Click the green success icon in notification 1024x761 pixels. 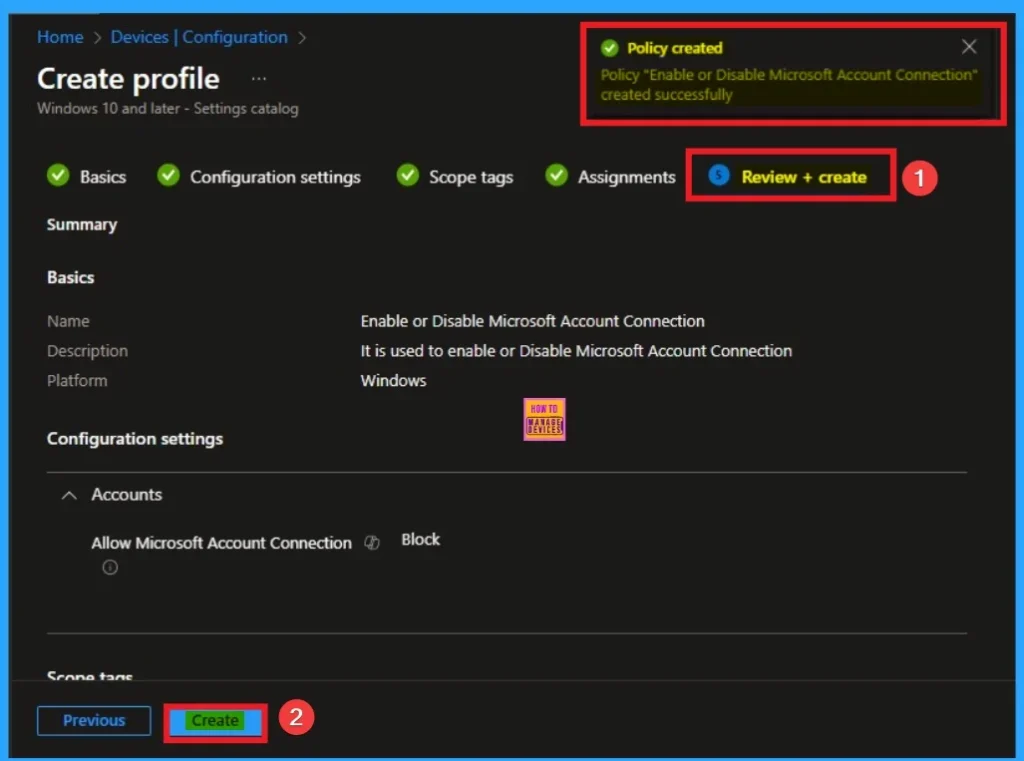[609, 48]
